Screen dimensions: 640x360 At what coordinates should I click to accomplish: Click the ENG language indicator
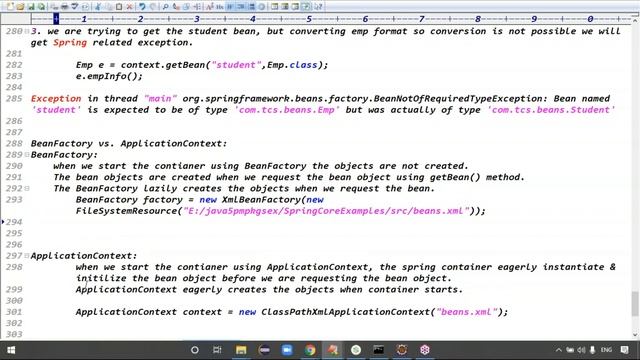click(606, 350)
